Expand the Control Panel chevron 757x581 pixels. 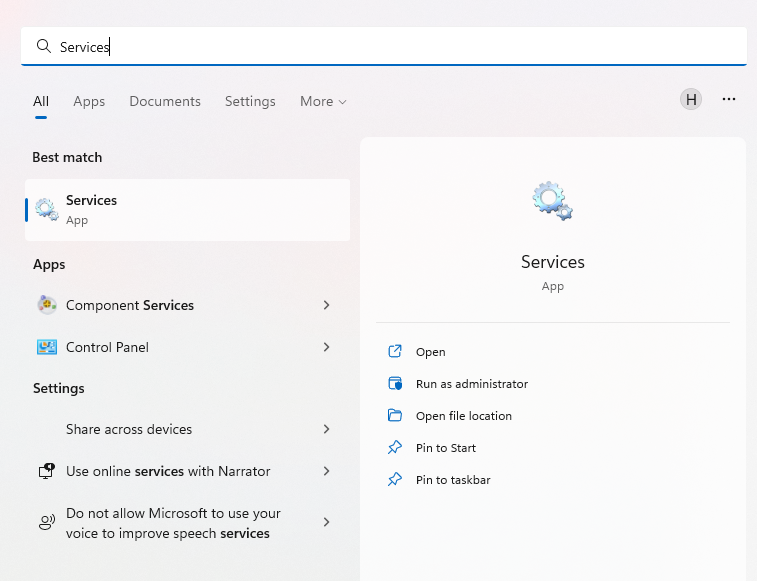click(x=326, y=347)
